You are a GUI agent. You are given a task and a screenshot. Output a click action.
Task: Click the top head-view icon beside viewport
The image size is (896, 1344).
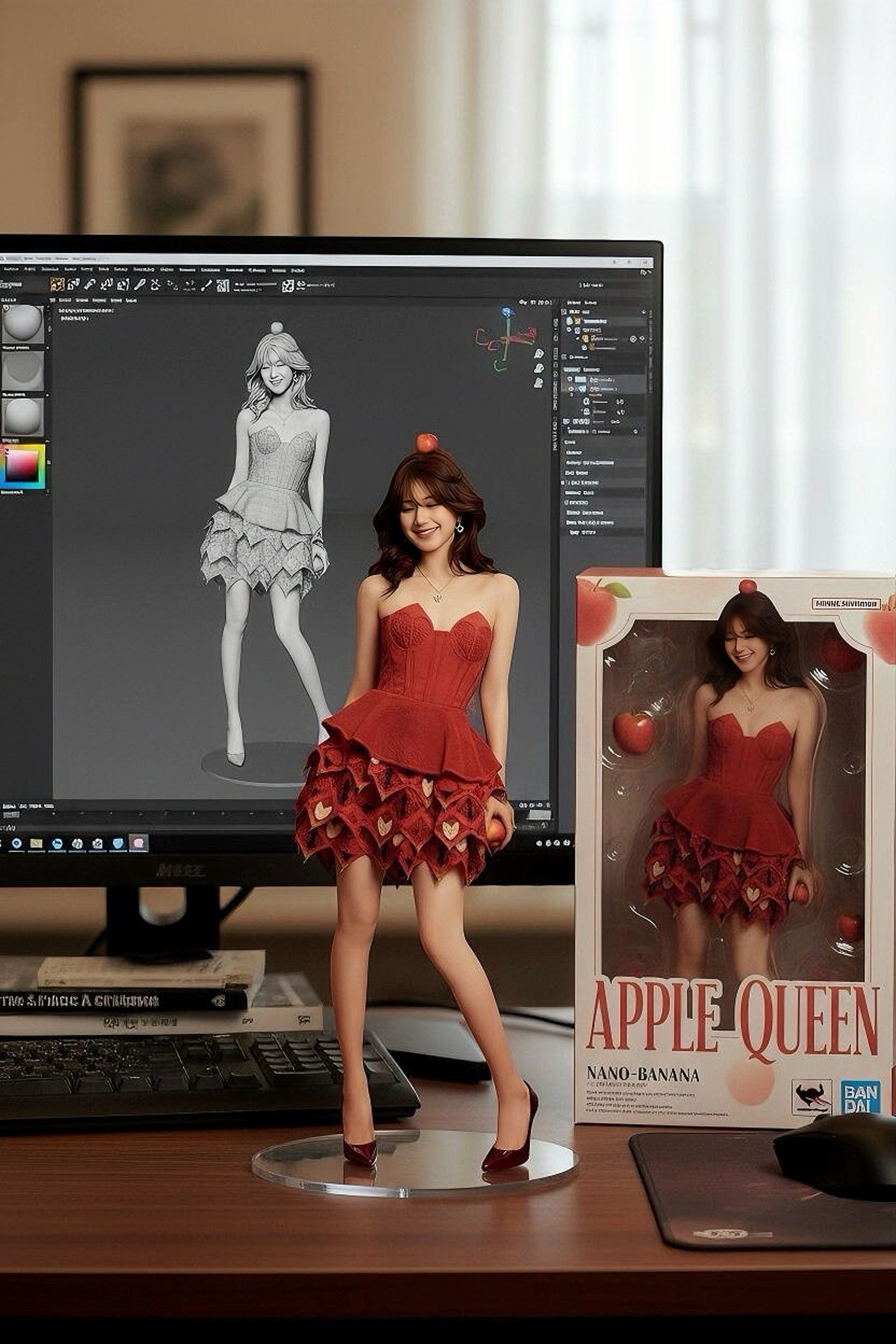(540, 354)
